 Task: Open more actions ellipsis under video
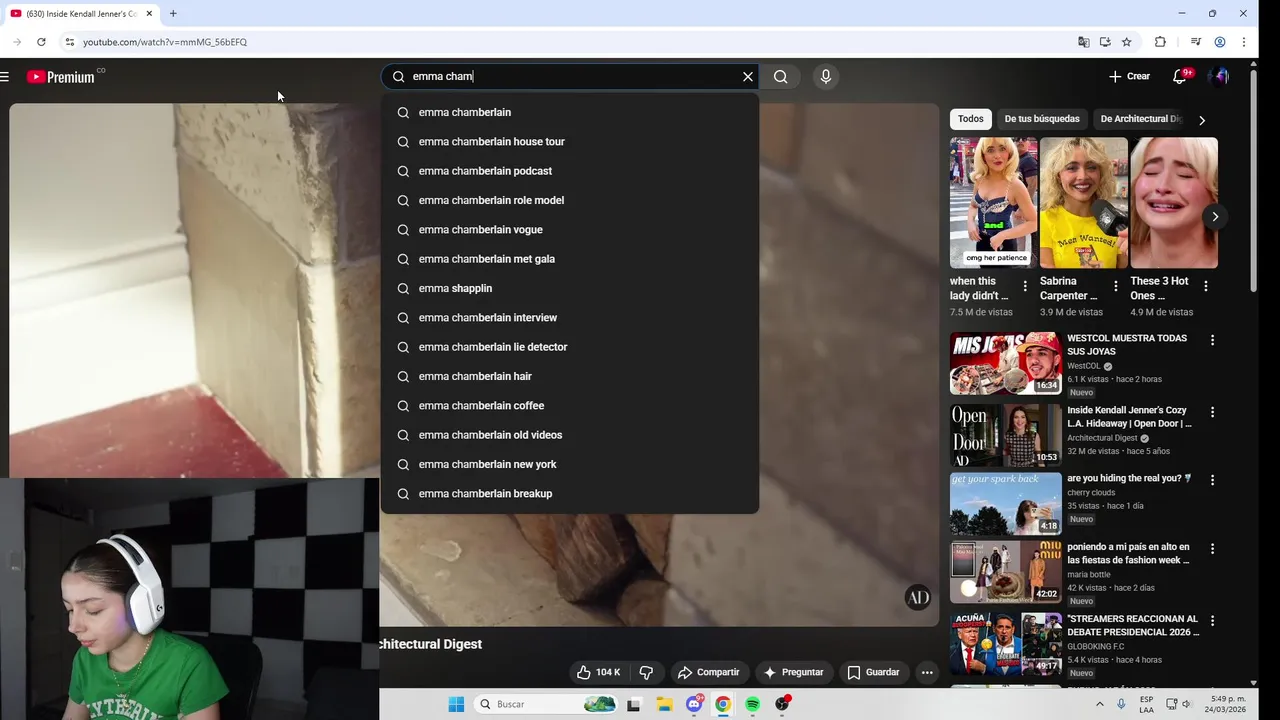927,672
